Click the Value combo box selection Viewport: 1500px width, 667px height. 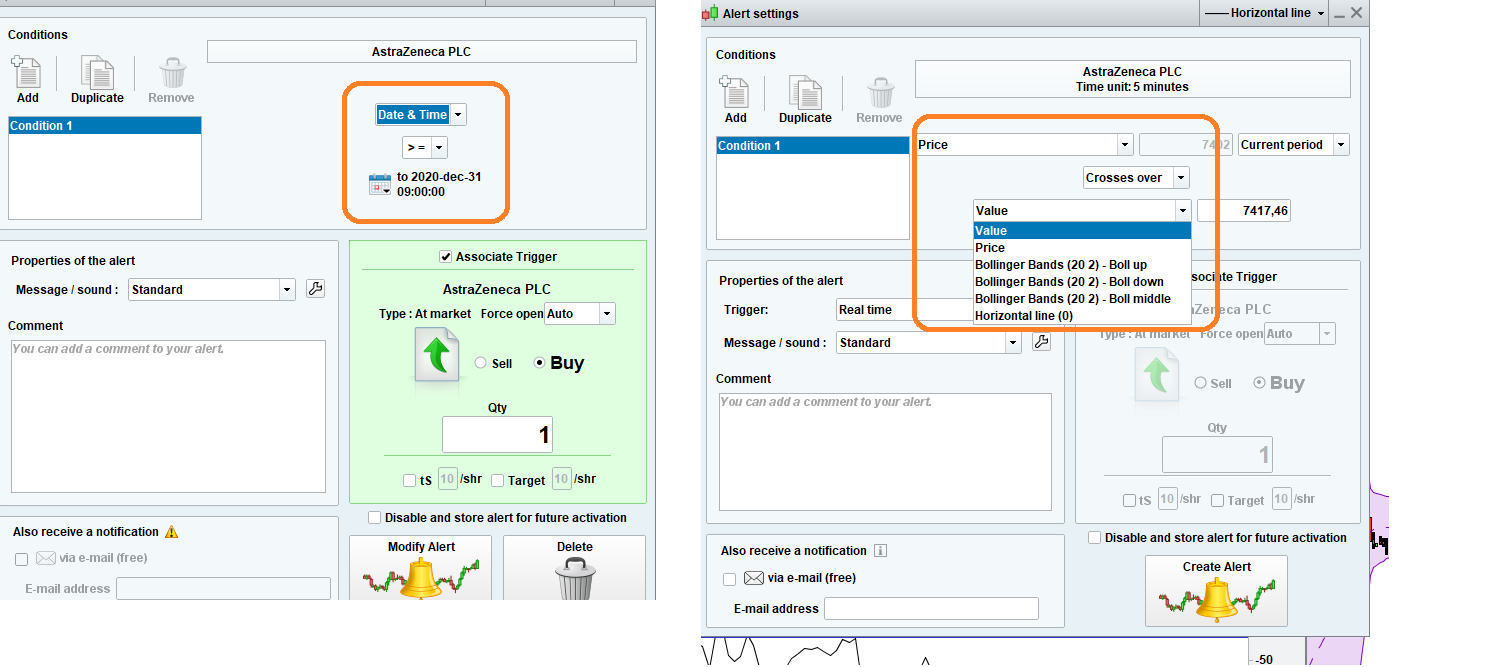pos(1082,211)
